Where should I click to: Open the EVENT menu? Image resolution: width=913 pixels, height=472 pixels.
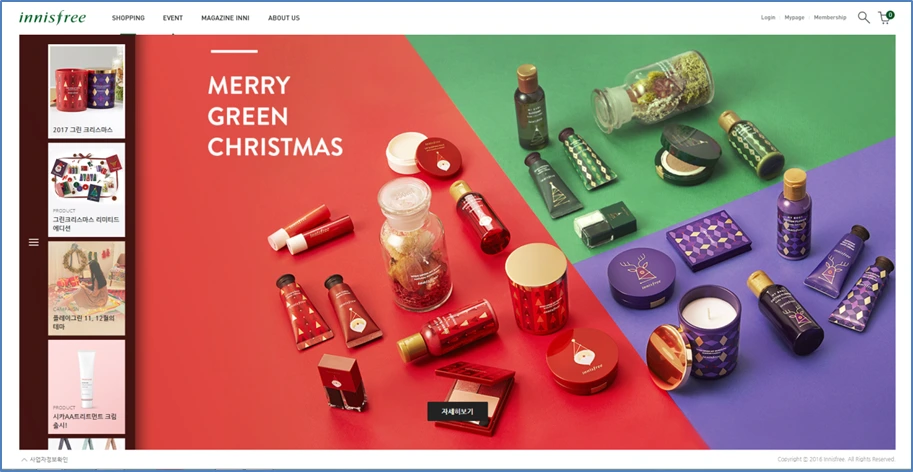click(173, 18)
